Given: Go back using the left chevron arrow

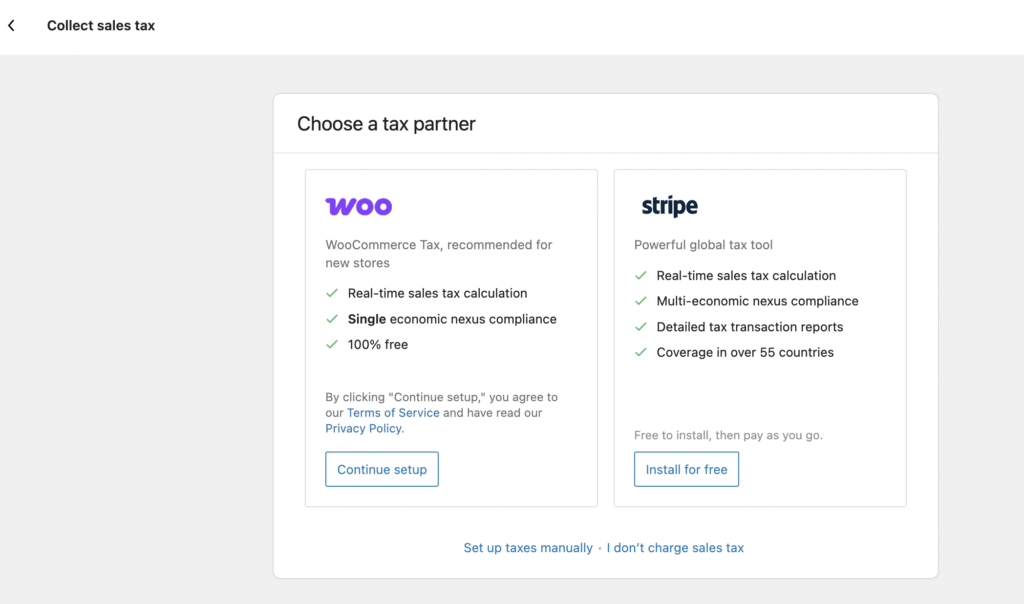Looking at the screenshot, I should (x=11, y=26).
